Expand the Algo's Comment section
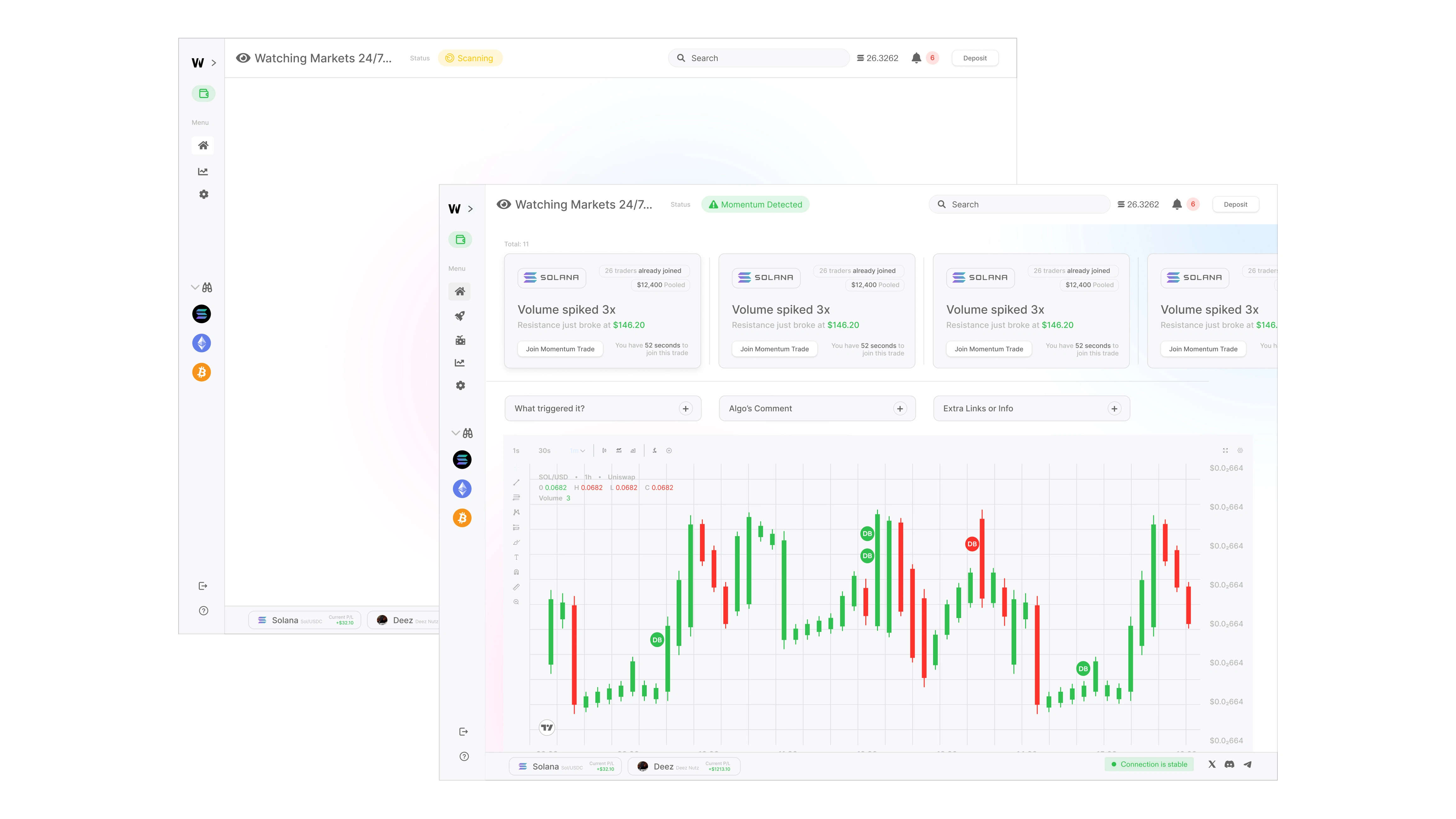The width and height of the screenshot is (1456, 819). coord(900,408)
